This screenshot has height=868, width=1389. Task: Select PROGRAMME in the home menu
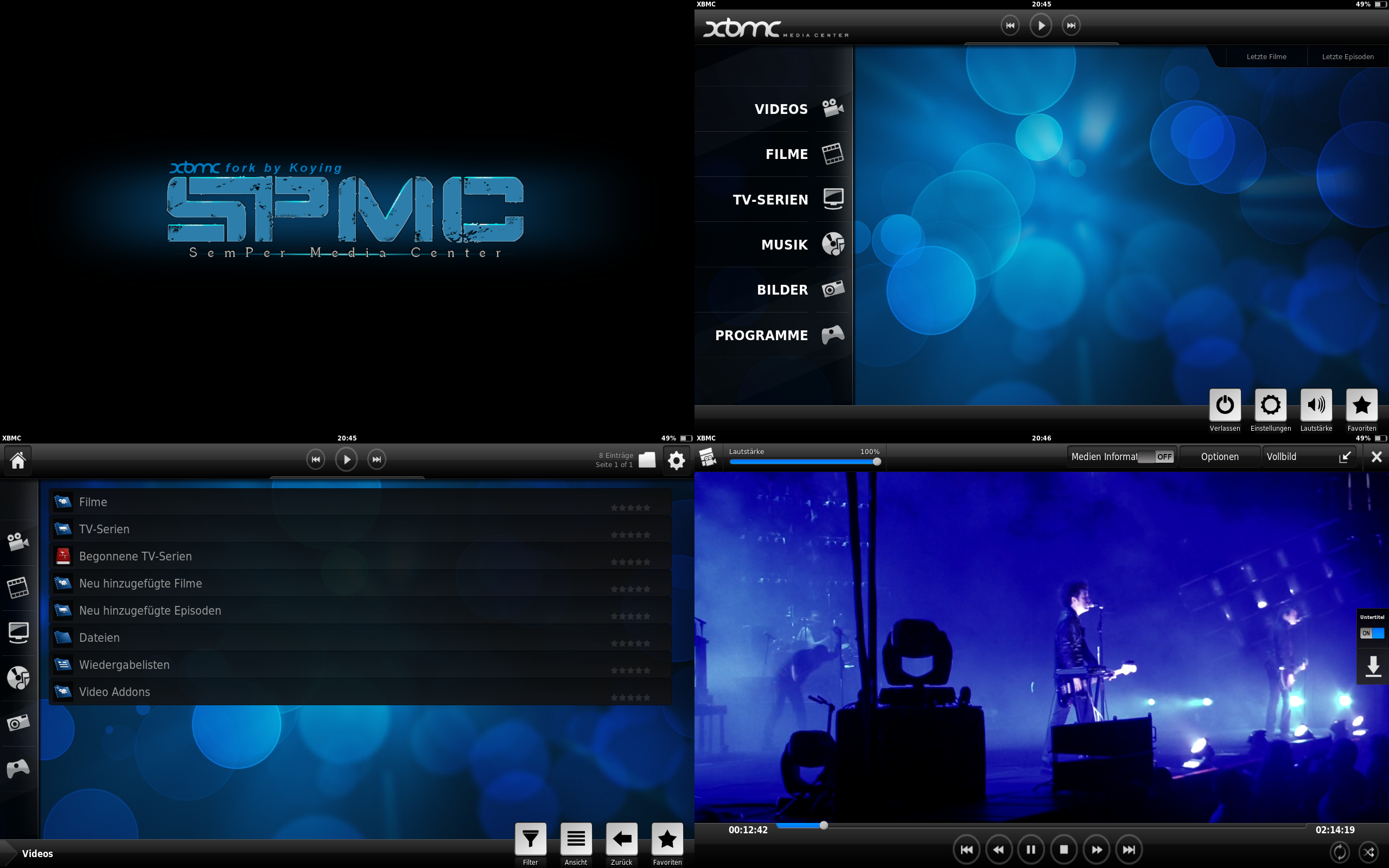click(x=773, y=335)
